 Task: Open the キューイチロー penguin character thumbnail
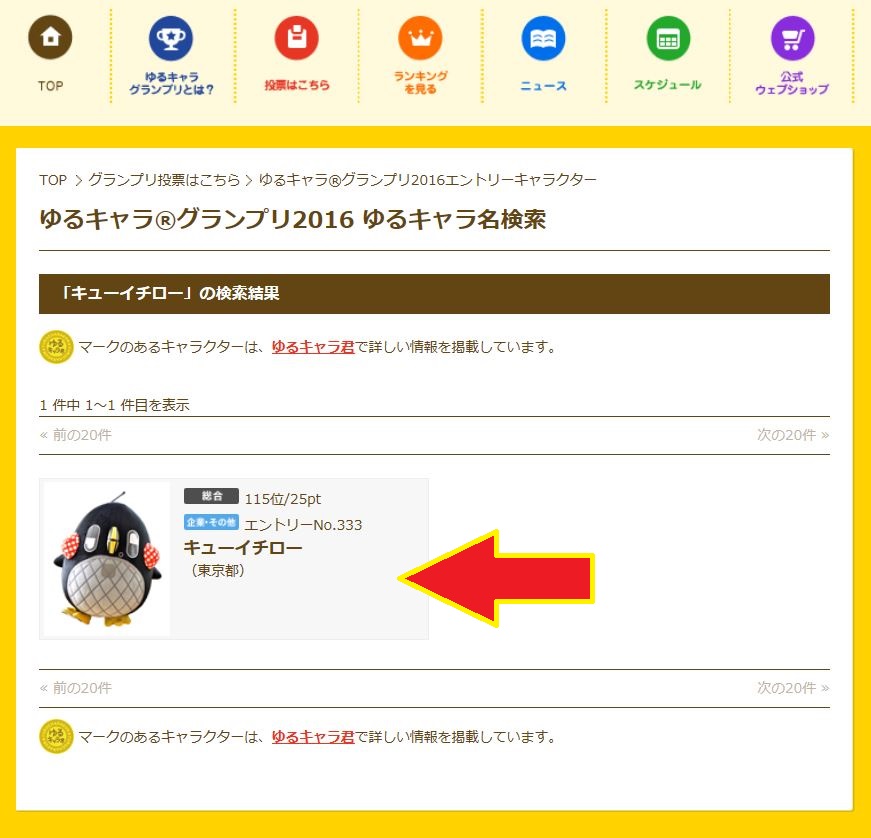(x=107, y=559)
